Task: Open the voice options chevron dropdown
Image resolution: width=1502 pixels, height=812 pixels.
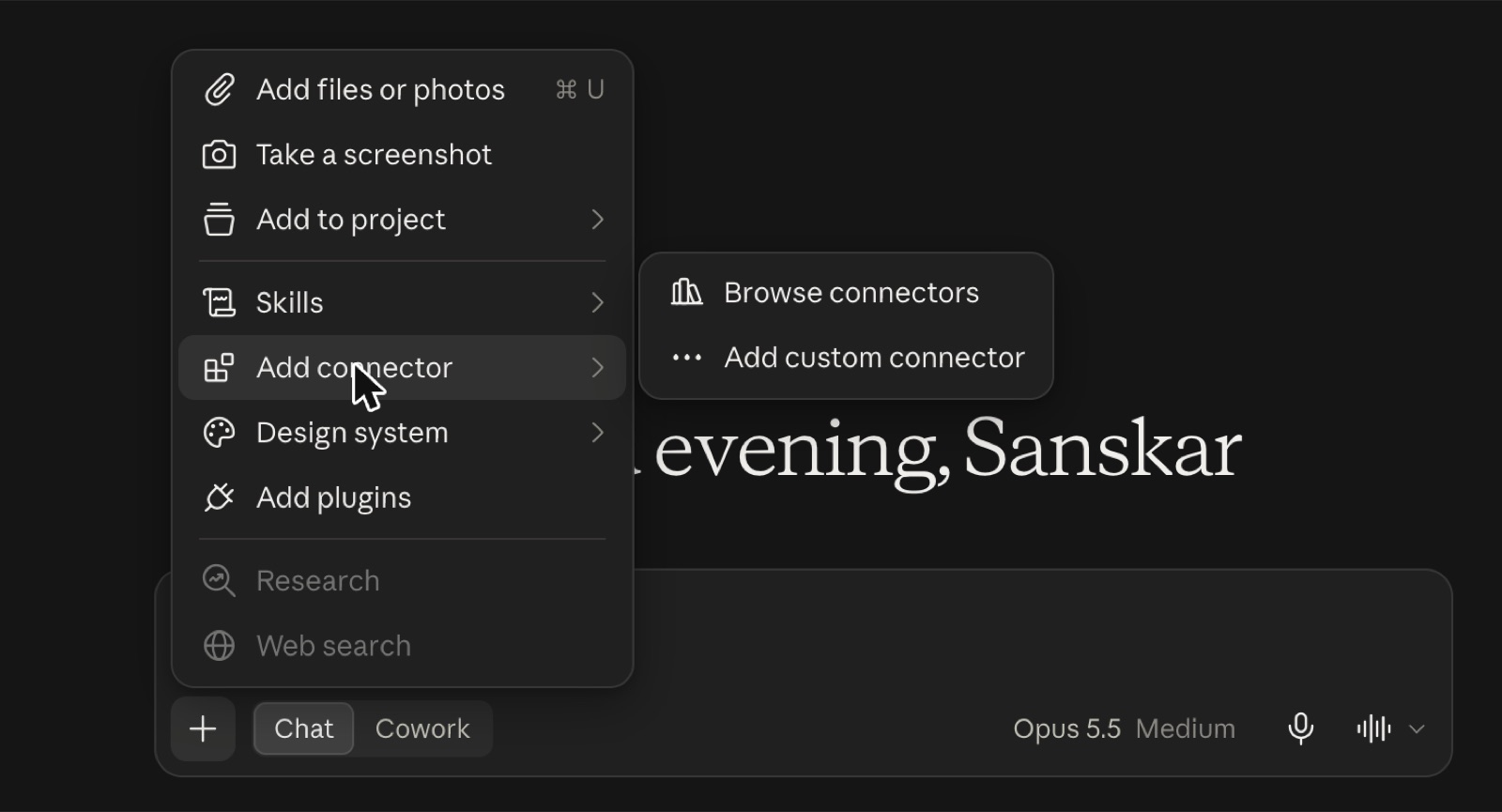Action: click(1417, 729)
